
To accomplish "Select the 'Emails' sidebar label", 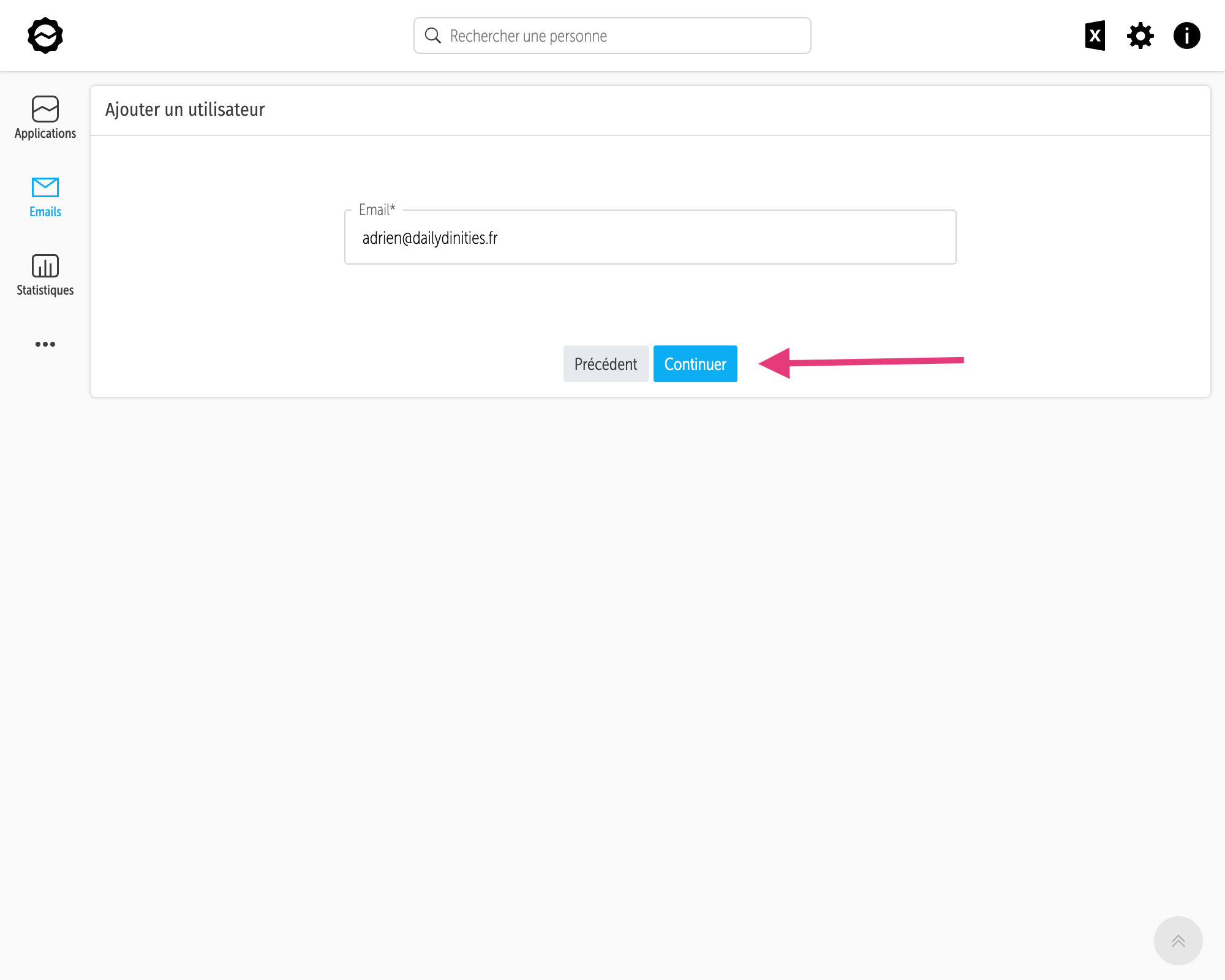I will click(x=45, y=212).
